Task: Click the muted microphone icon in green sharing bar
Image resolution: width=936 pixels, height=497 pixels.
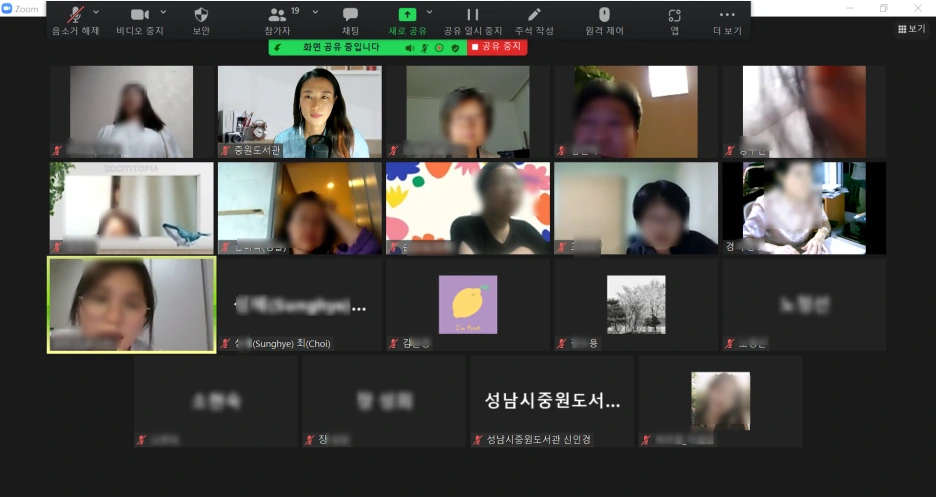Action: (424, 48)
